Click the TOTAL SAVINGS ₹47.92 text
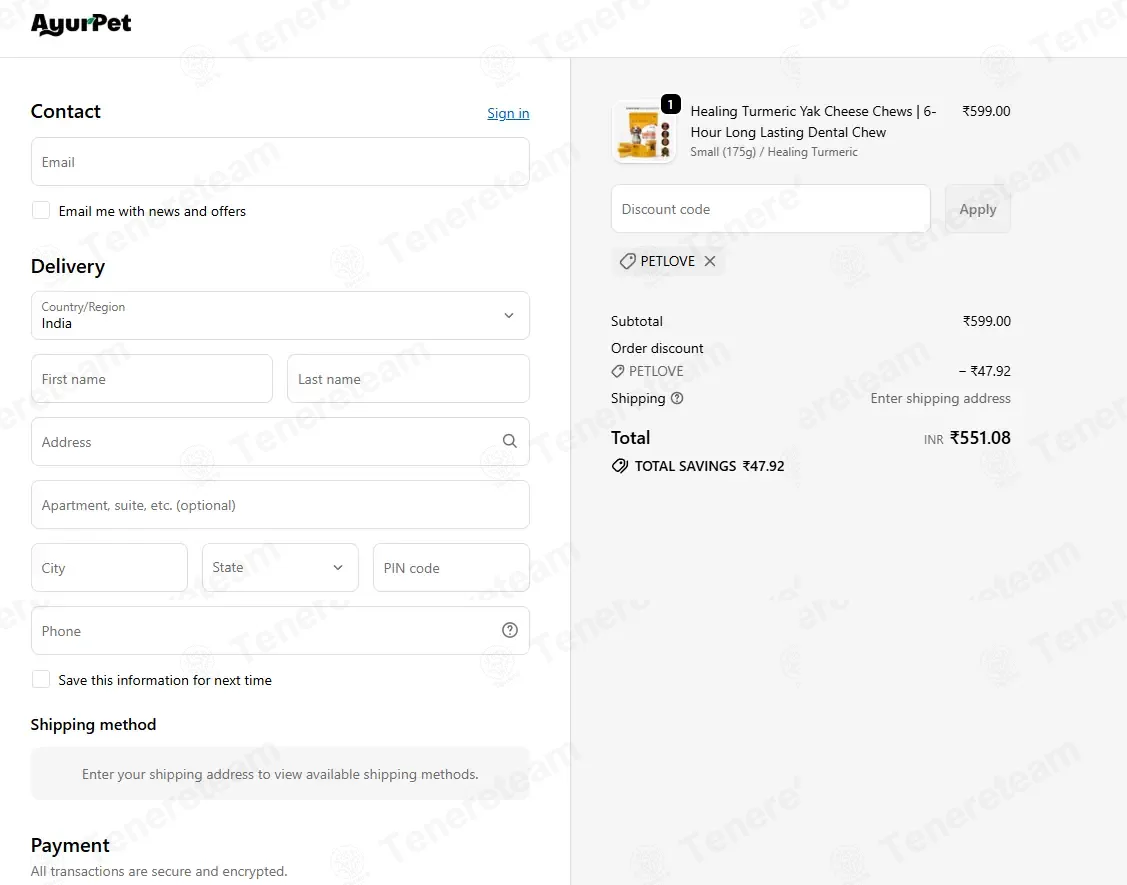This screenshot has width=1127, height=885. (x=709, y=466)
